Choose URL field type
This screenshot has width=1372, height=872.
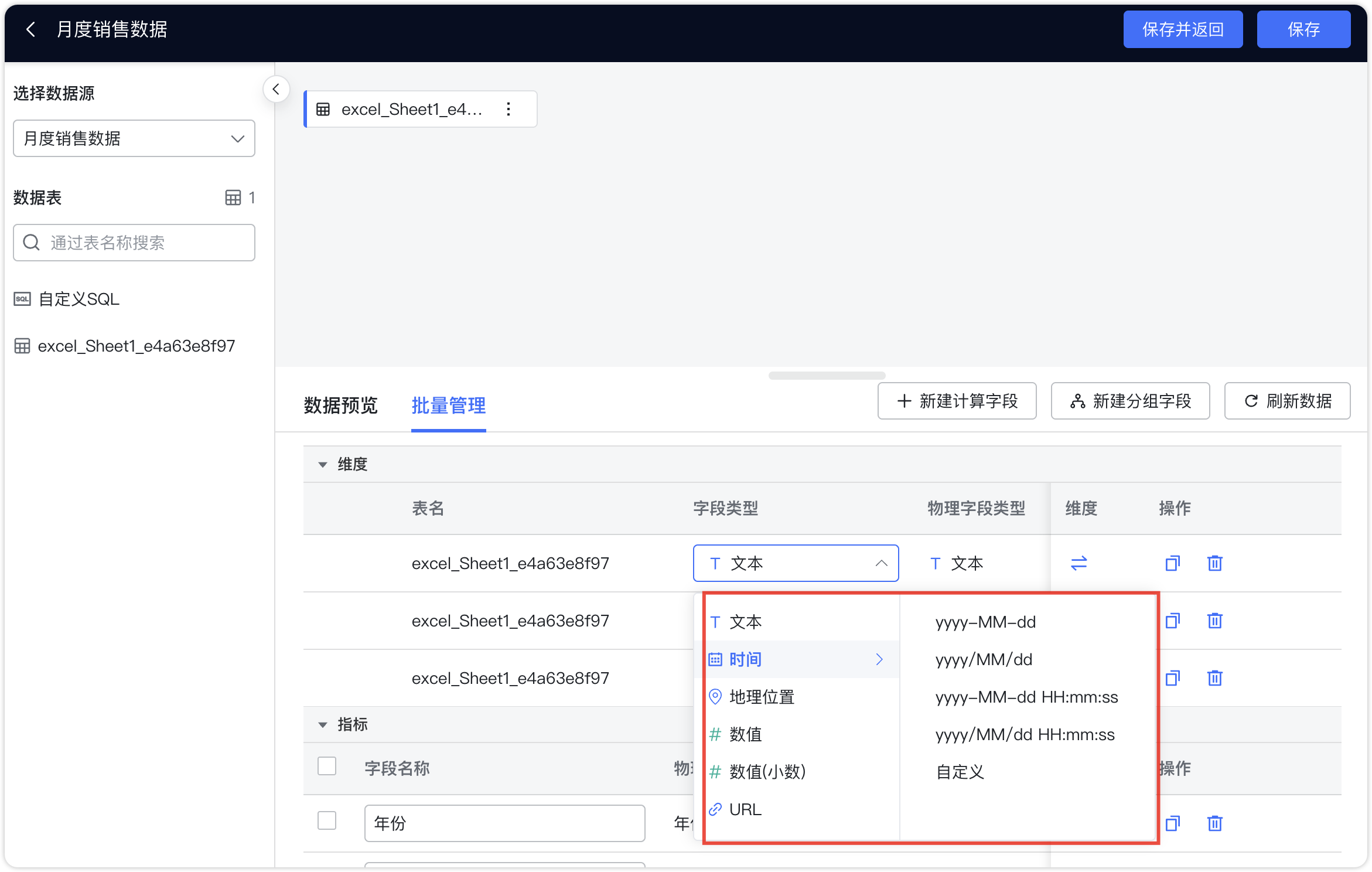click(797, 809)
